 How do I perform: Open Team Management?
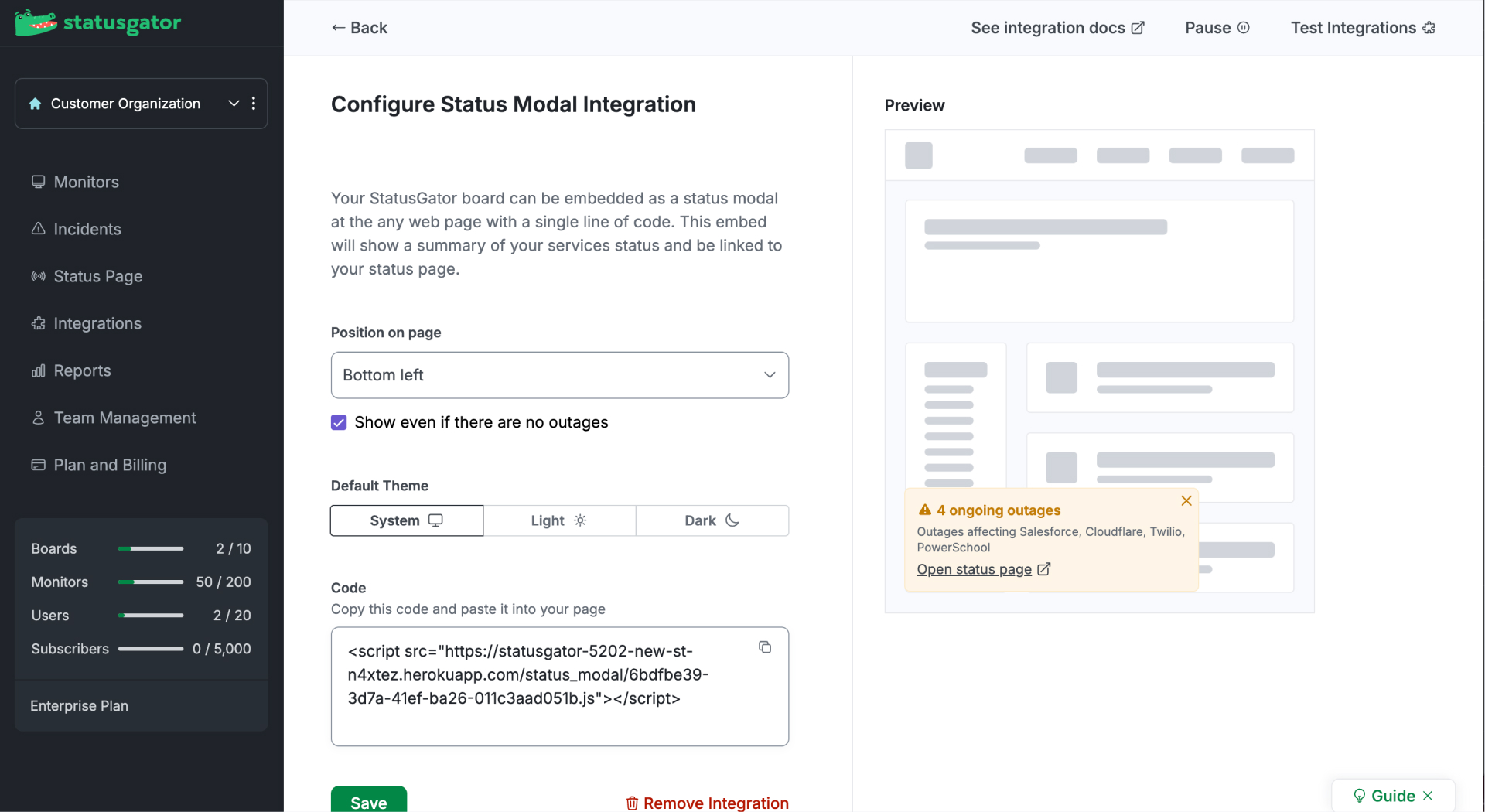pyautogui.click(x=125, y=418)
